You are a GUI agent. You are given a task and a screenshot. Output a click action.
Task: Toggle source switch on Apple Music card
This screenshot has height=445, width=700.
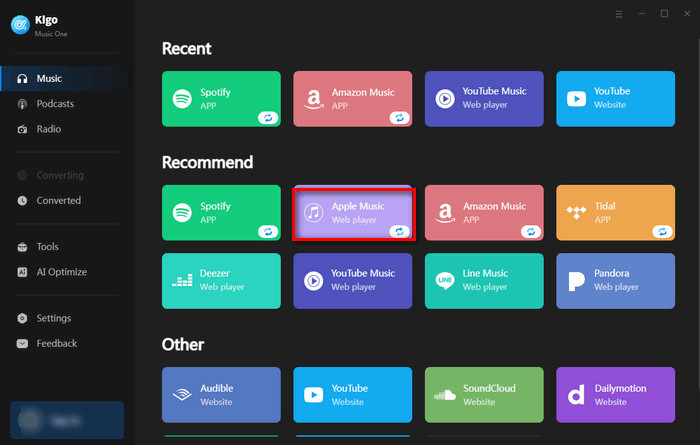pos(399,232)
